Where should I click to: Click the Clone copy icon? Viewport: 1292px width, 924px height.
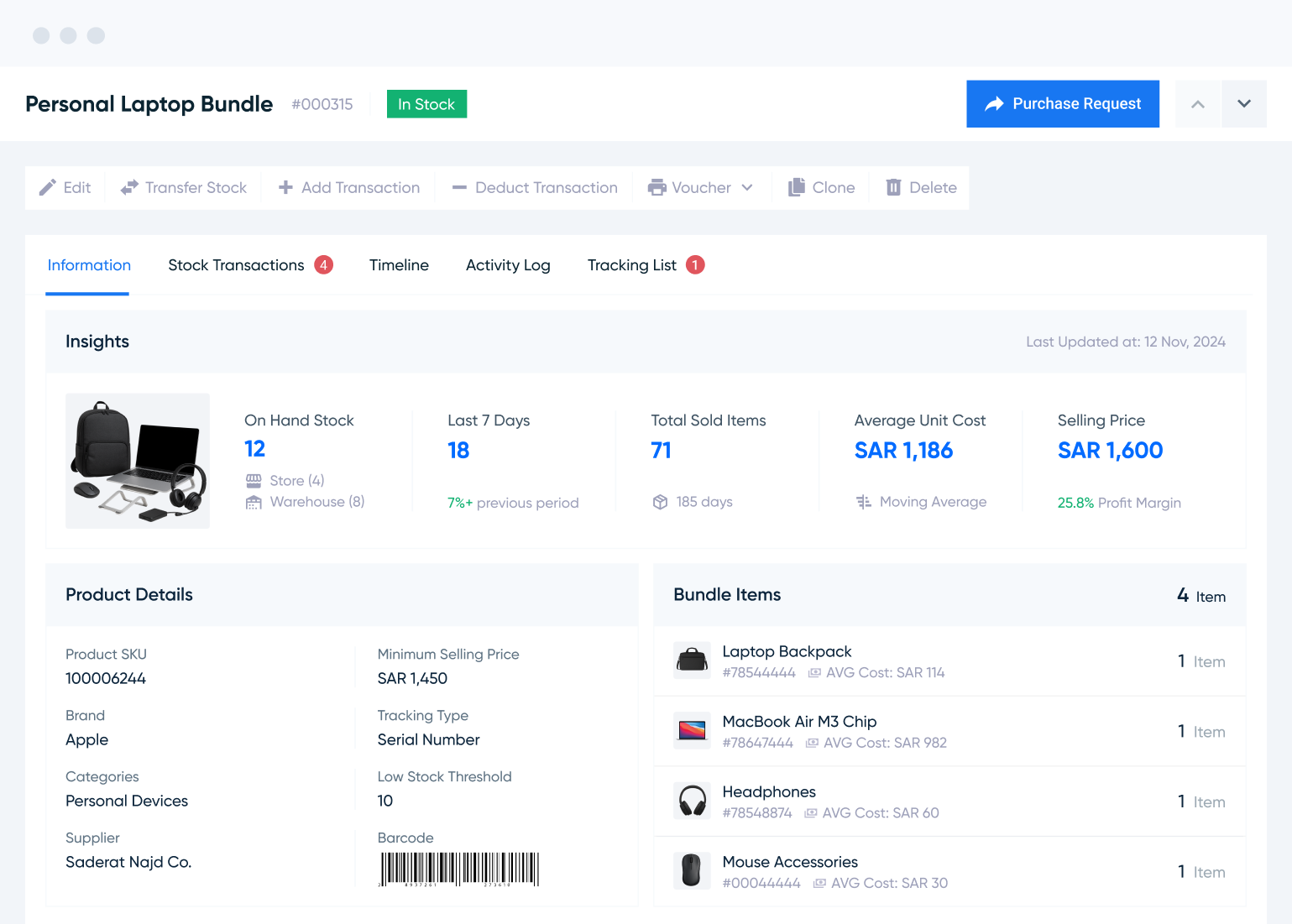[x=797, y=187]
